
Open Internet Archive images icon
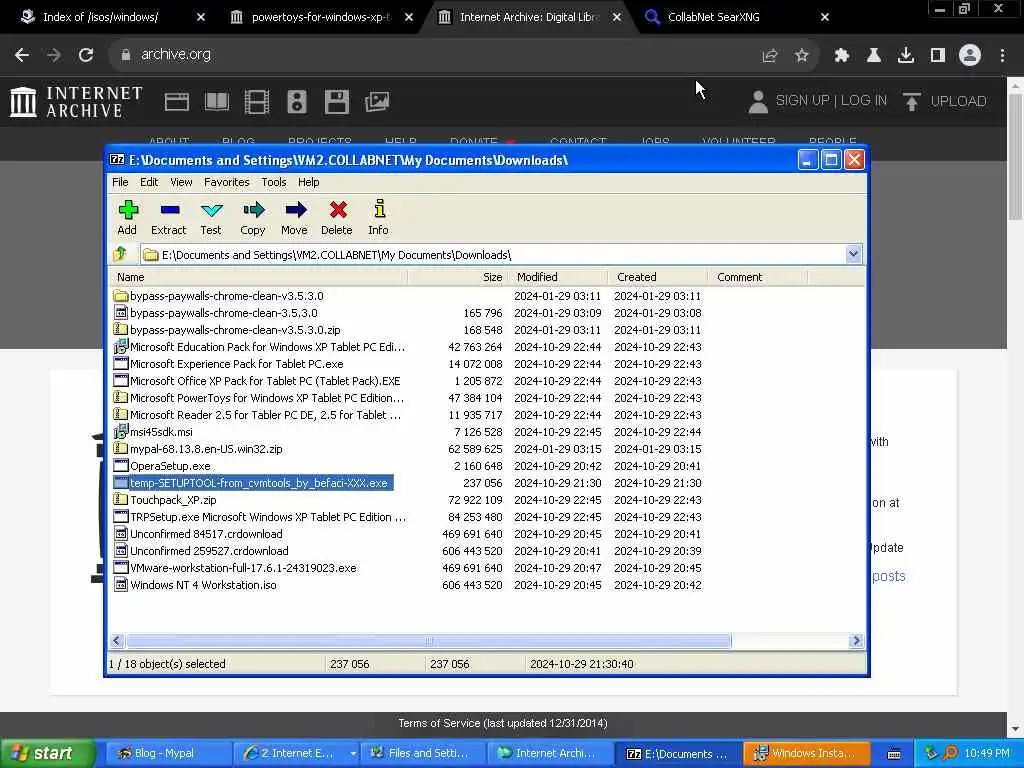377,102
